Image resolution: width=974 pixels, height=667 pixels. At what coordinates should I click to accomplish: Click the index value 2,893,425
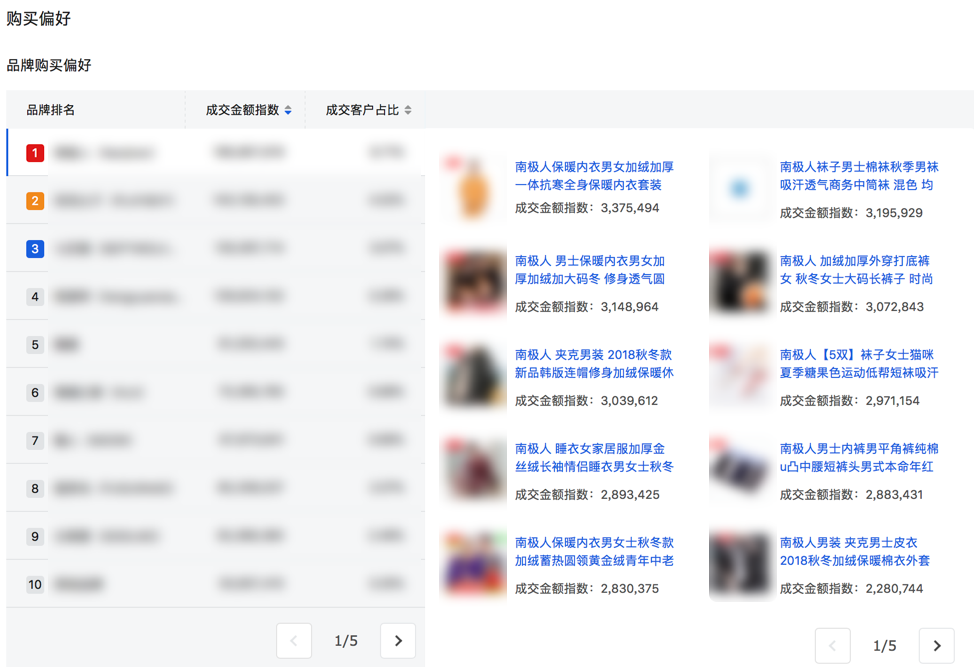(x=630, y=494)
